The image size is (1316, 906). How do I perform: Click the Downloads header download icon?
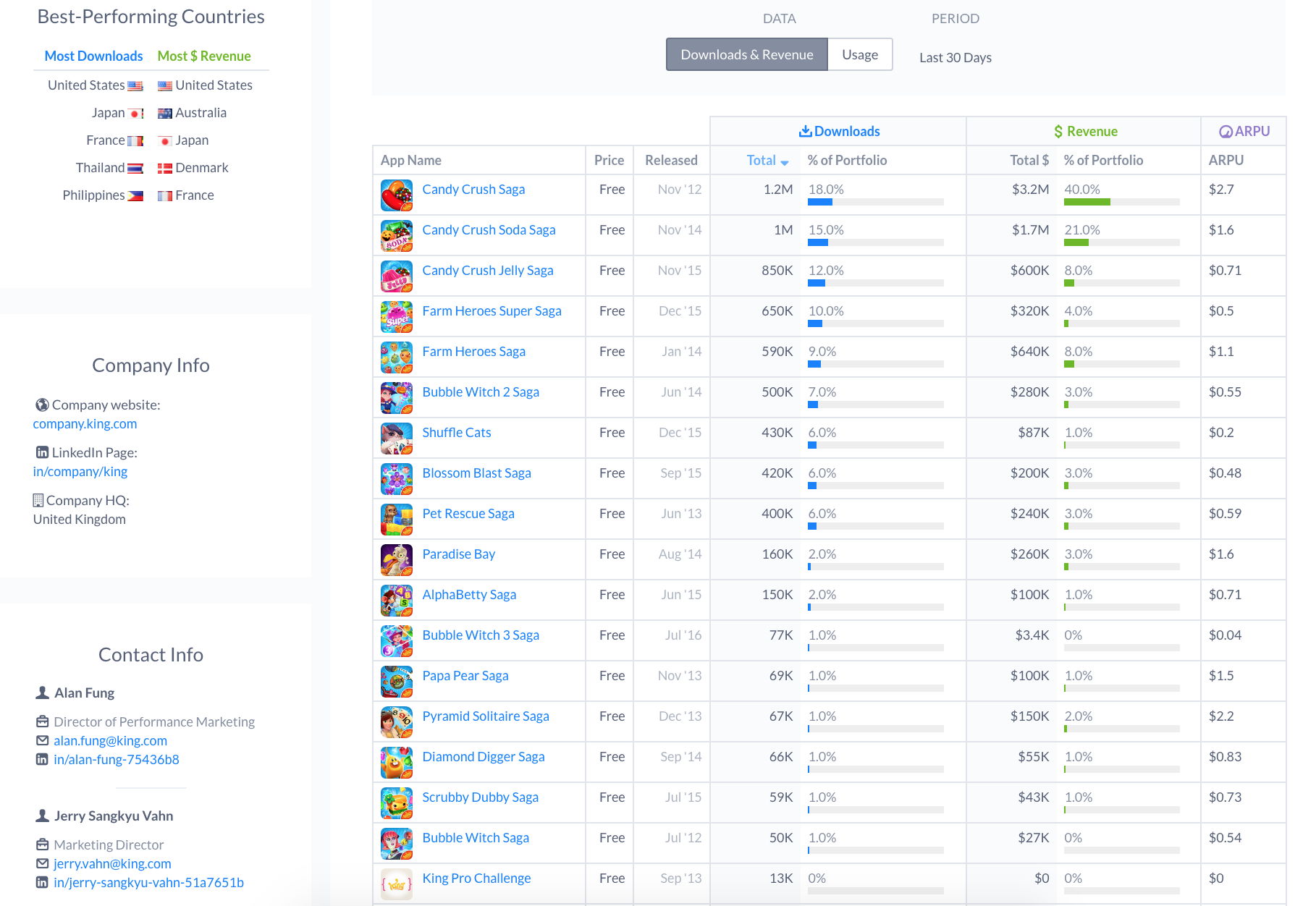coord(805,131)
